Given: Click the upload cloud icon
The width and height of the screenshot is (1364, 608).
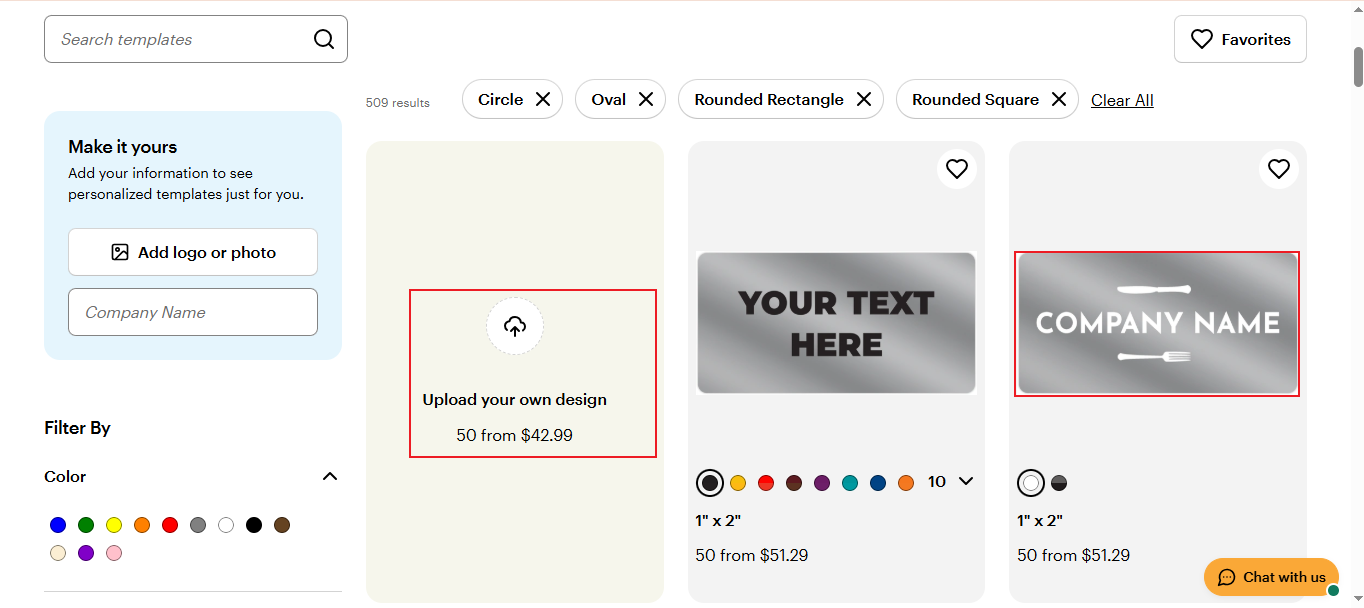Looking at the screenshot, I should (515, 326).
